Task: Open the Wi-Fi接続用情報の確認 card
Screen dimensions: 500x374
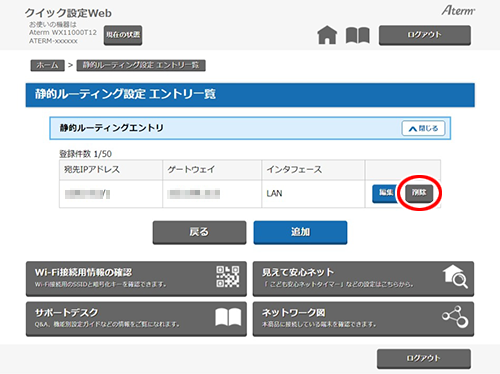Action: (x=136, y=279)
